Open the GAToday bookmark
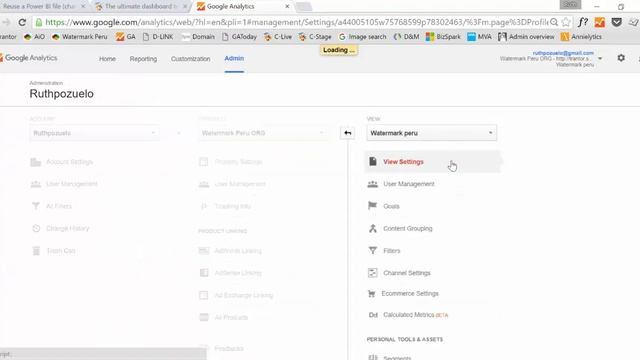Viewport: 640px width, 360px height. click(239, 37)
